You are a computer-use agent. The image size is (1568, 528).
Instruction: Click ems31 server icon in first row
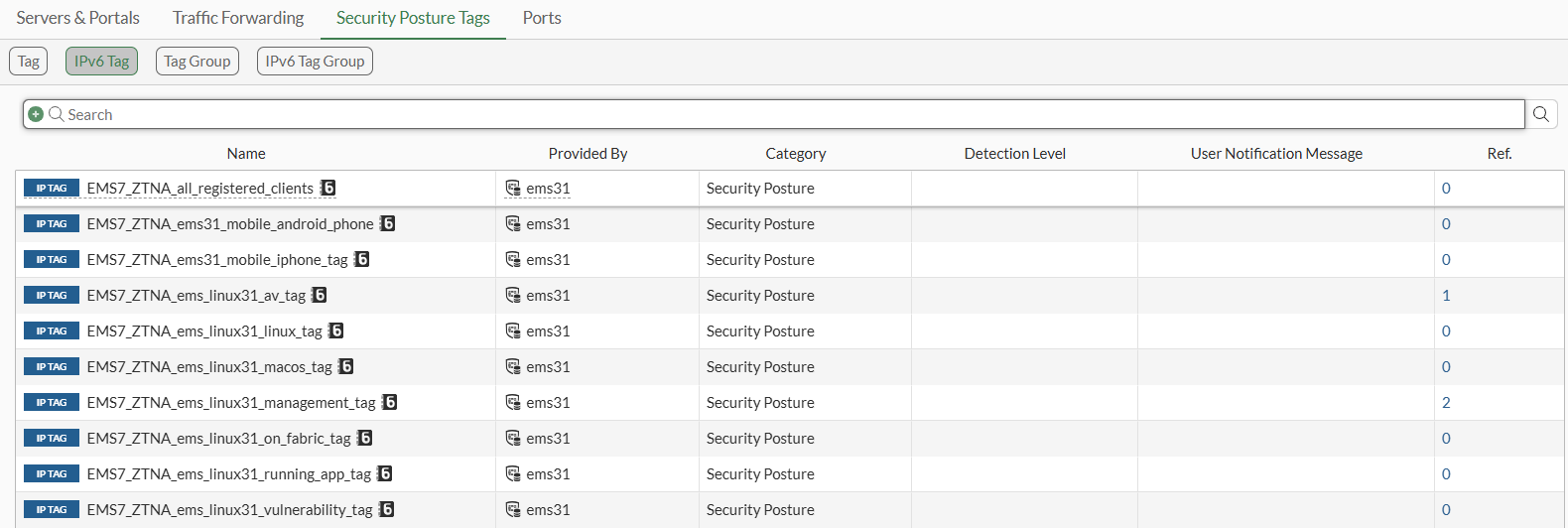click(x=513, y=188)
